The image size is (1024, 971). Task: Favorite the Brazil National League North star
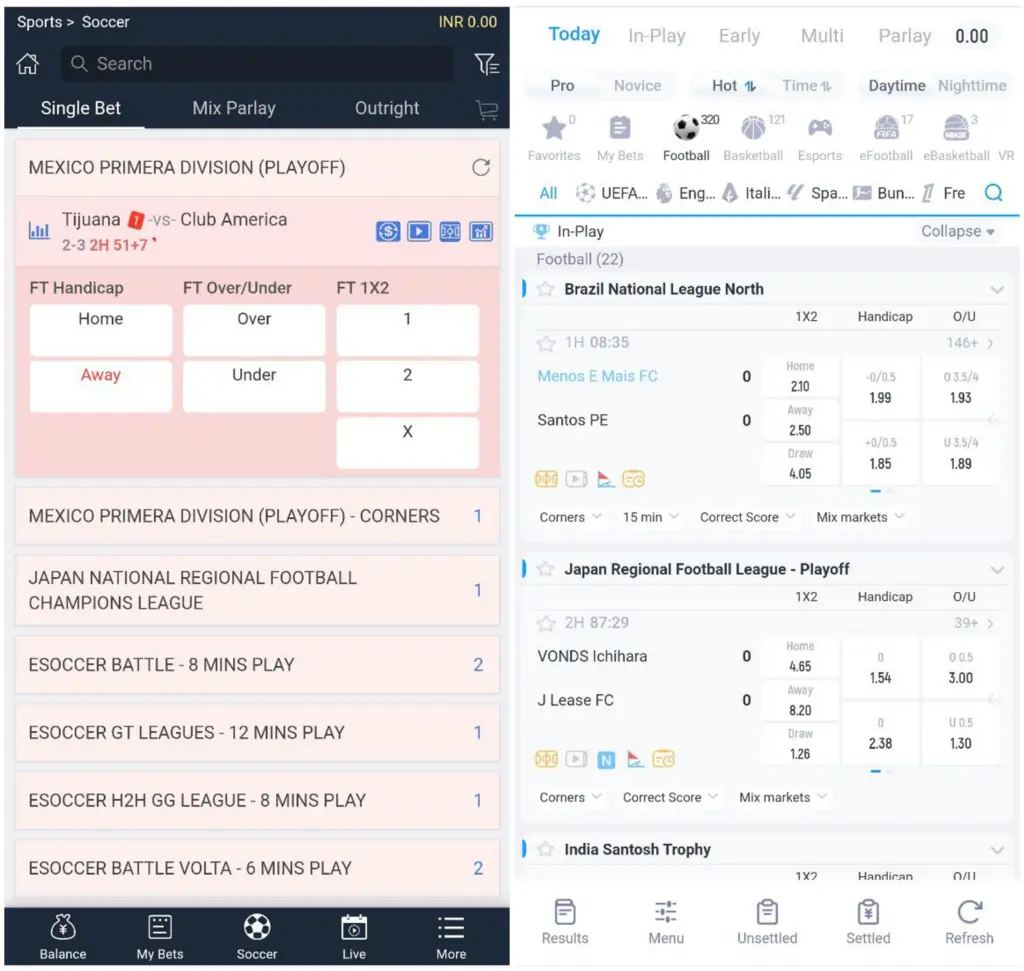545,289
